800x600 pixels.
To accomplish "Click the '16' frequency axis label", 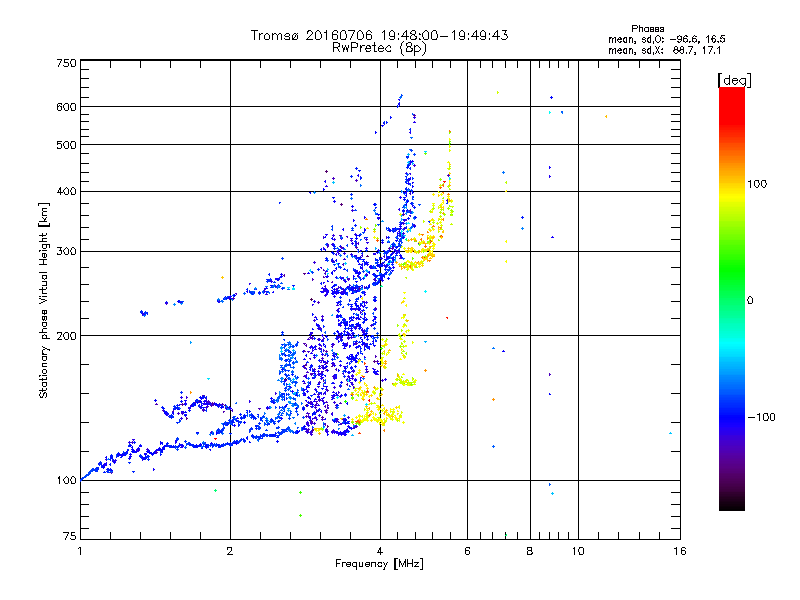I will coord(680,551).
